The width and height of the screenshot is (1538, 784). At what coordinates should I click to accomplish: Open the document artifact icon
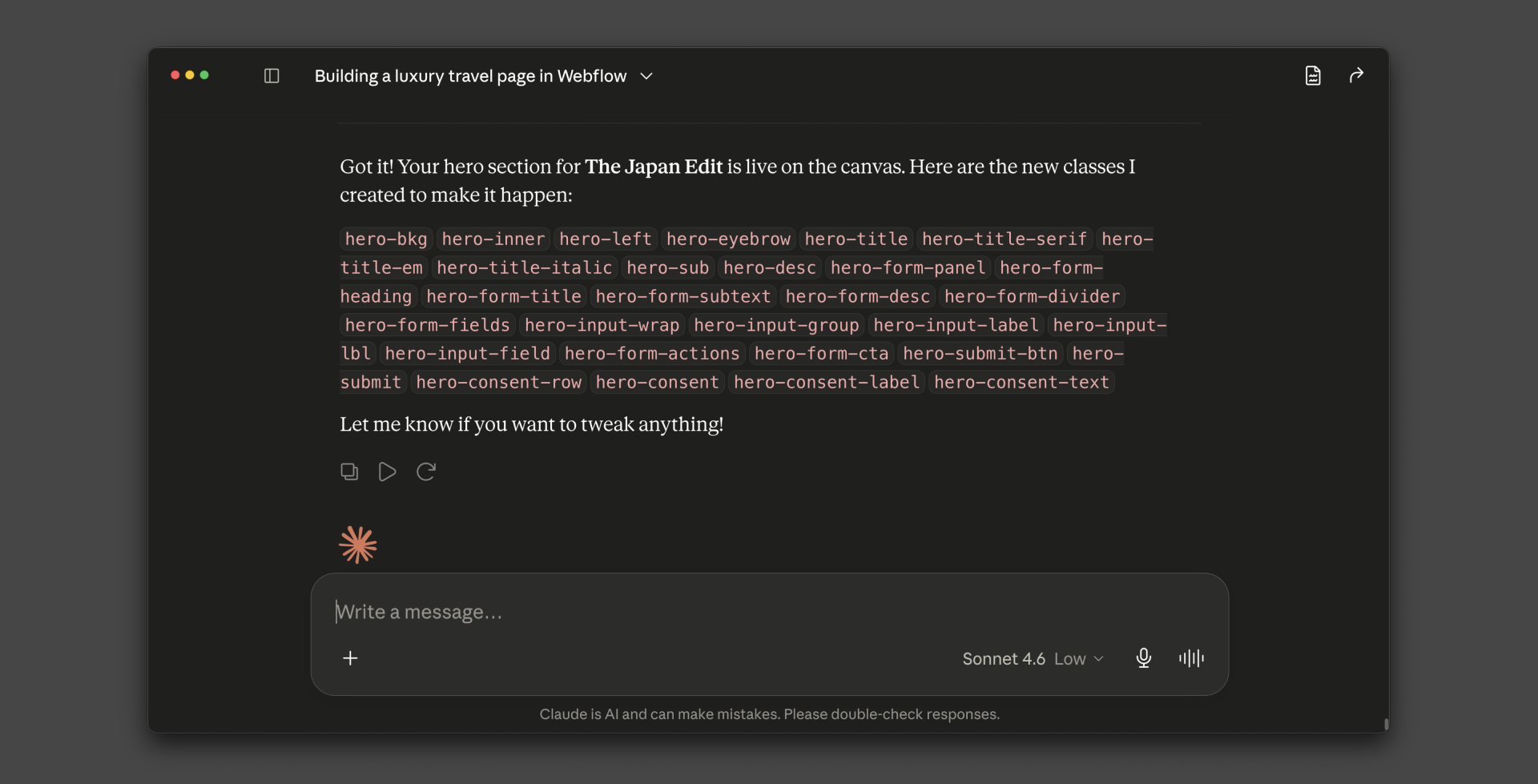1313,76
